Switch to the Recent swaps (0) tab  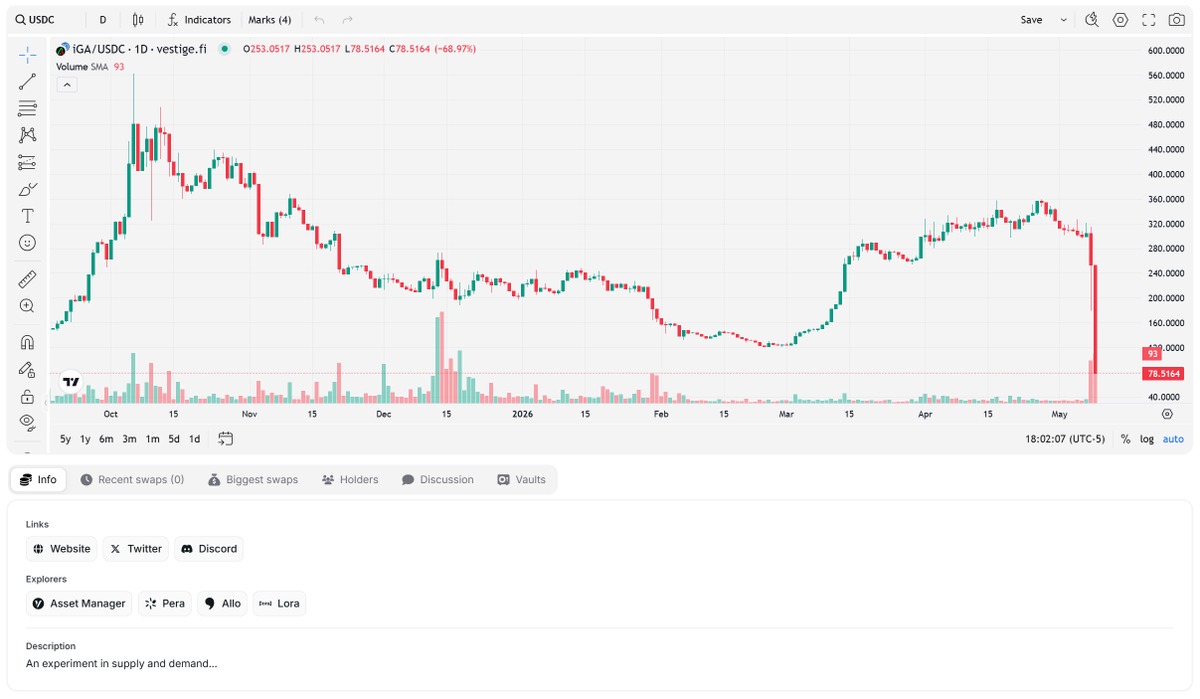[x=132, y=480]
